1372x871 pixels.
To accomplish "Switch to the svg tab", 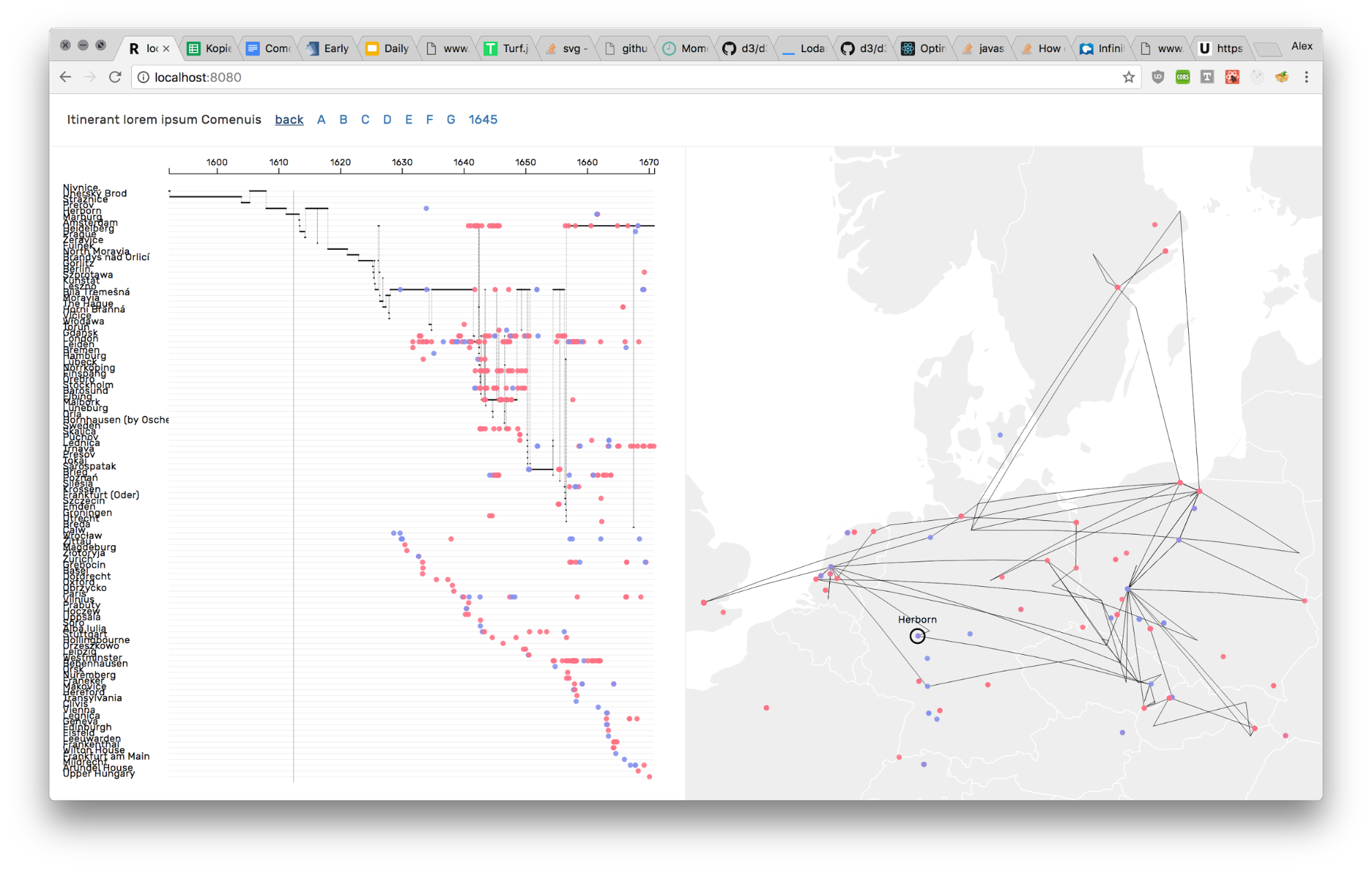I will 567,48.
